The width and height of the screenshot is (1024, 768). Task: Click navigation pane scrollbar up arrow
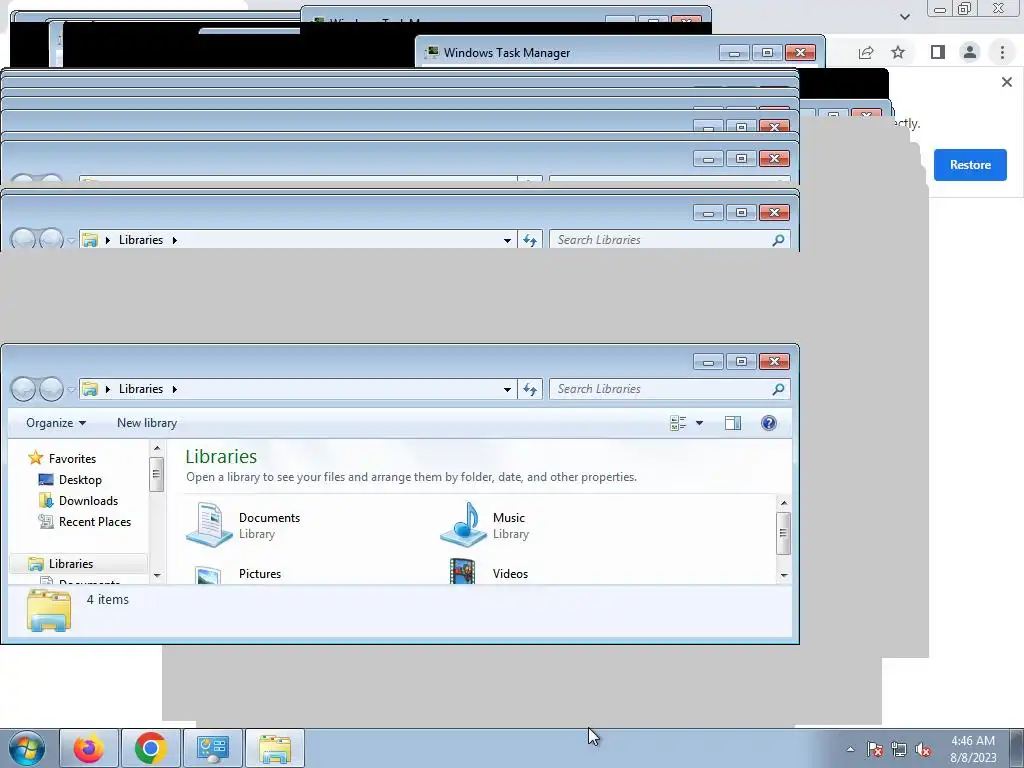click(157, 449)
